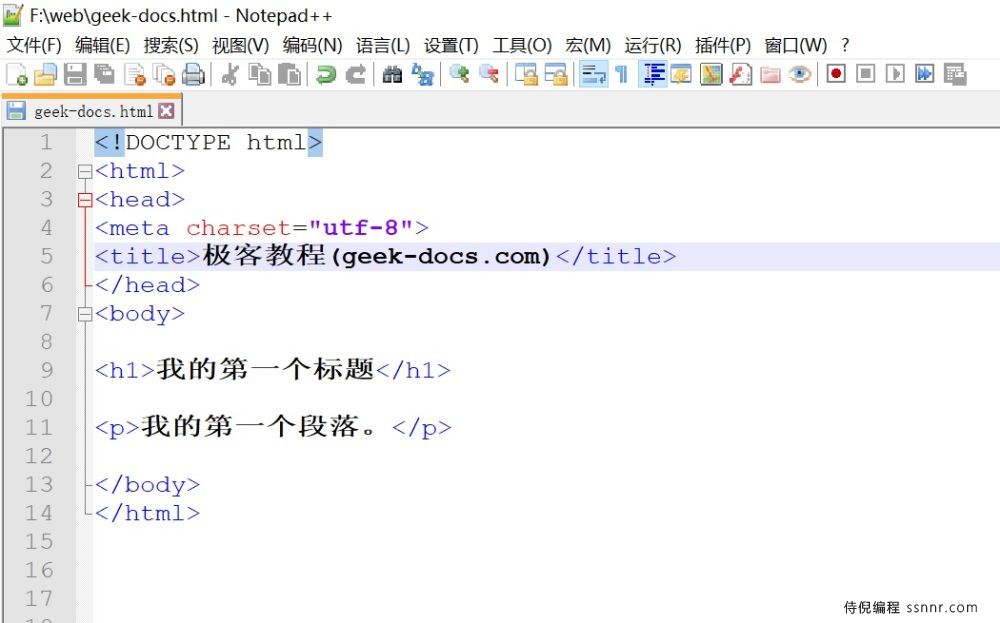This screenshot has width=1000, height=623.
Task: Click the New file toolbar icon
Action: [x=17, y=75]
